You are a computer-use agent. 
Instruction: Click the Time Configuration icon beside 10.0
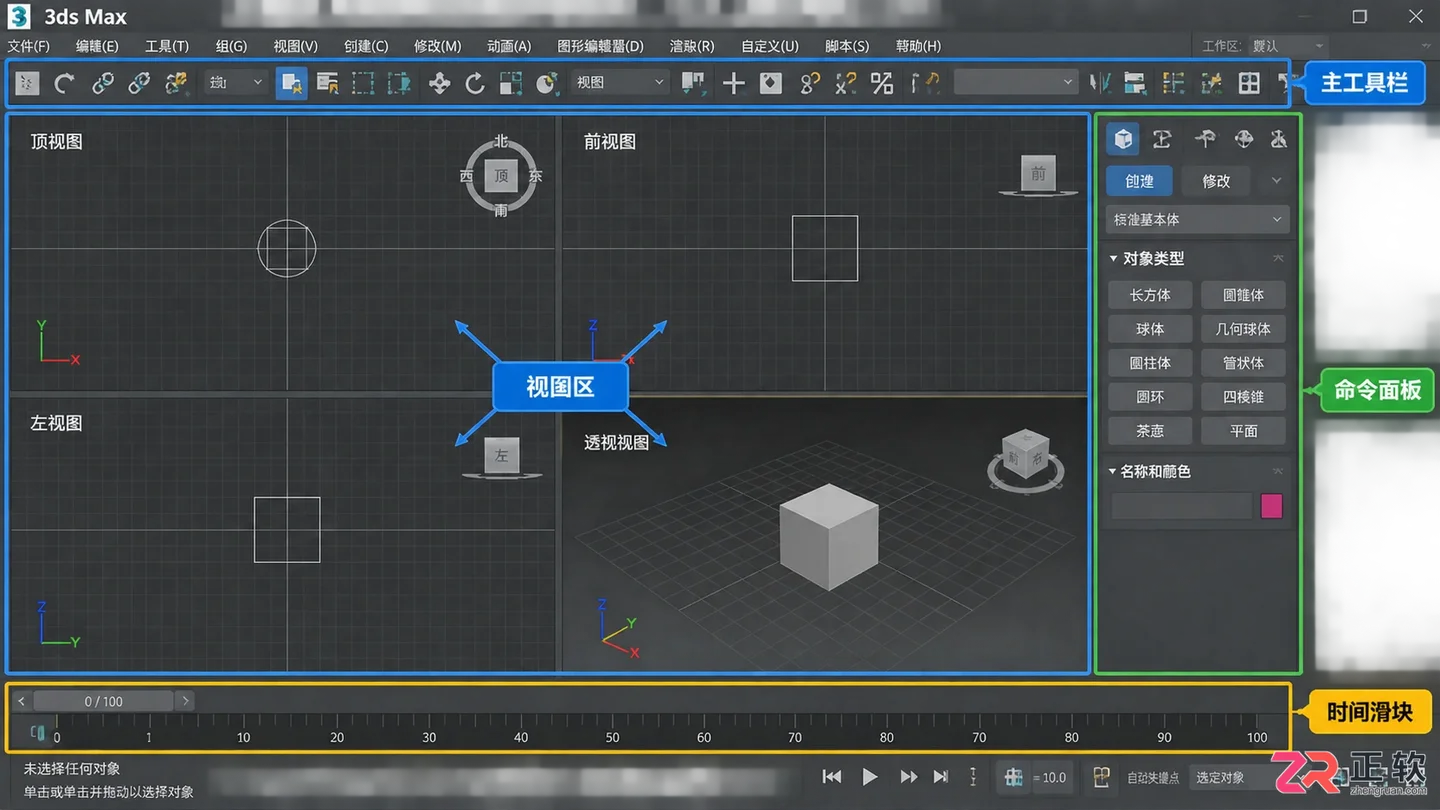pyautogui.click(x=1013, y=777)
